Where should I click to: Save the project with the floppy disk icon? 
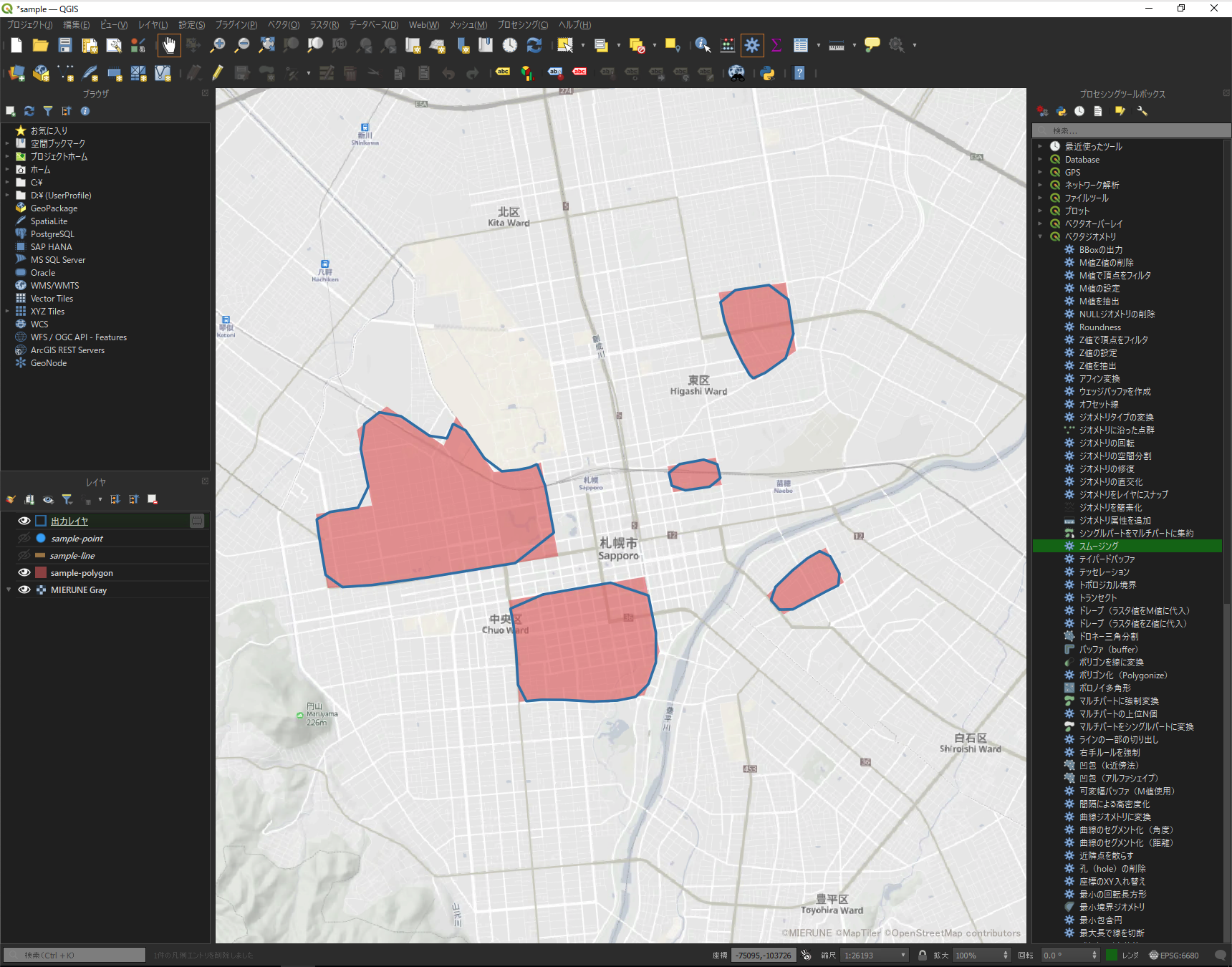(x=65, y=46)
